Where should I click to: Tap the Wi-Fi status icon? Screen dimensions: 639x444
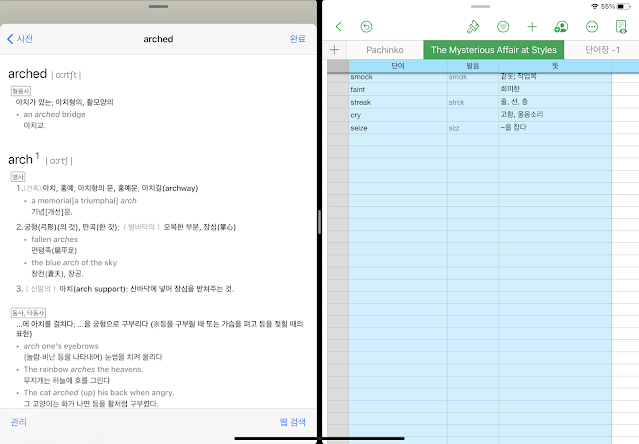pos(595,7)
